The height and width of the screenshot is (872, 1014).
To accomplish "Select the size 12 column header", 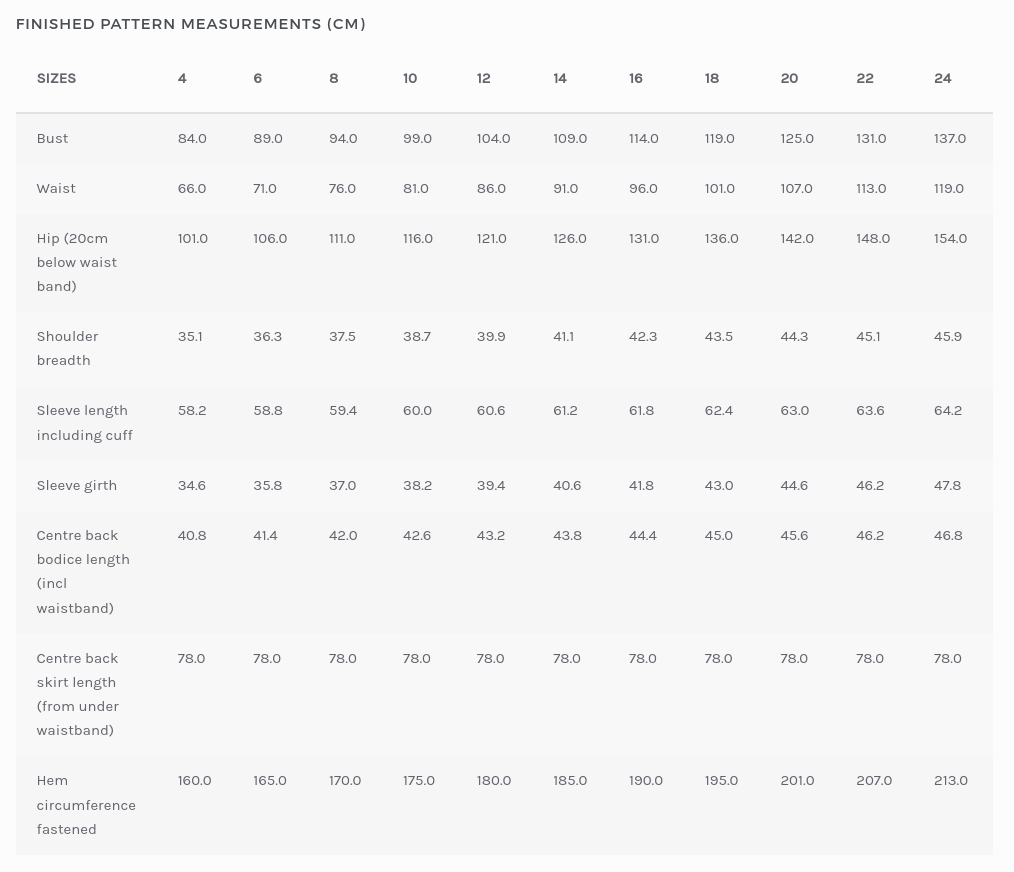I will pyautogui.click(x=484, y=78).
